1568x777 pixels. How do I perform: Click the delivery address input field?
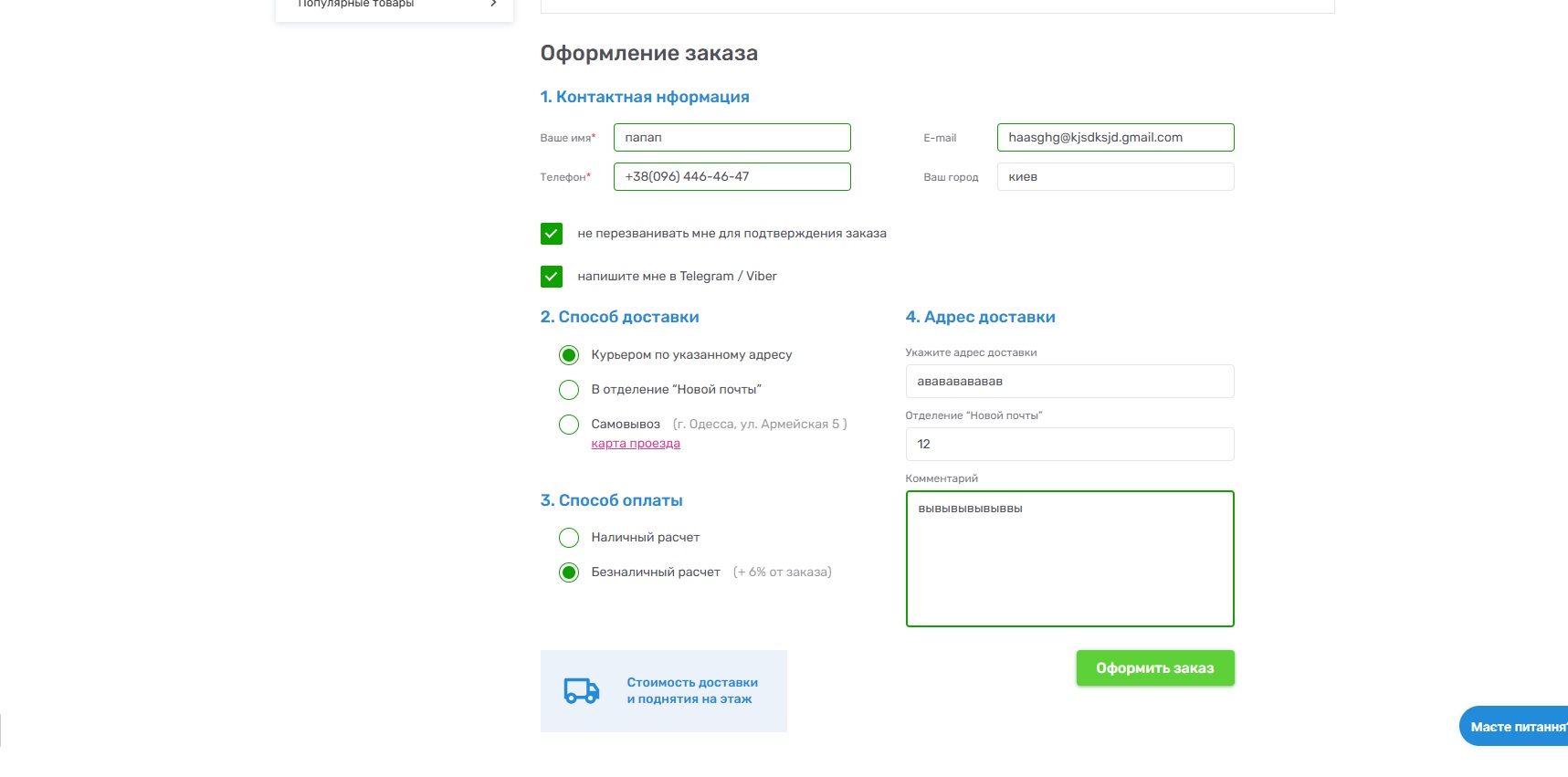tap(1069, 382)
